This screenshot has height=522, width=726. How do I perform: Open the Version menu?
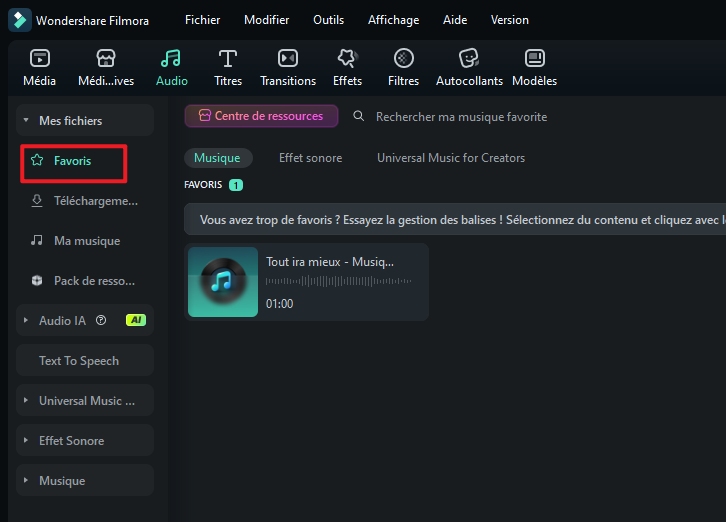(510, 20)
